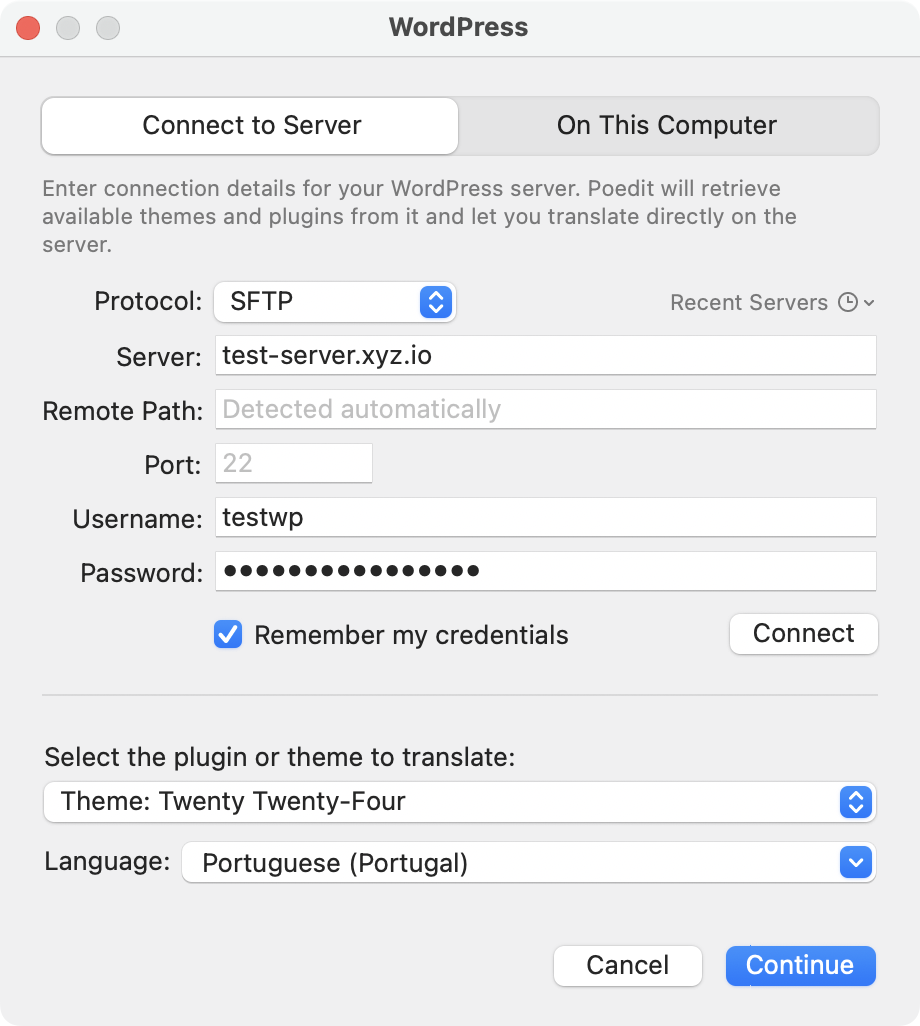920x1026 pixels.
Task: Click the Connect button
Action: point(804,633)
